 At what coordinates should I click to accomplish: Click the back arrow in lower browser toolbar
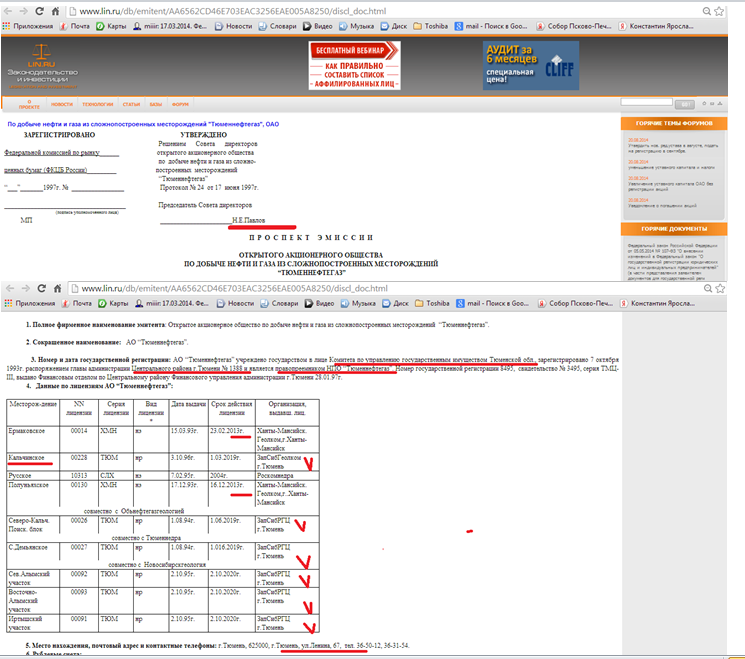pyautogui.click(x=10, y=288)
